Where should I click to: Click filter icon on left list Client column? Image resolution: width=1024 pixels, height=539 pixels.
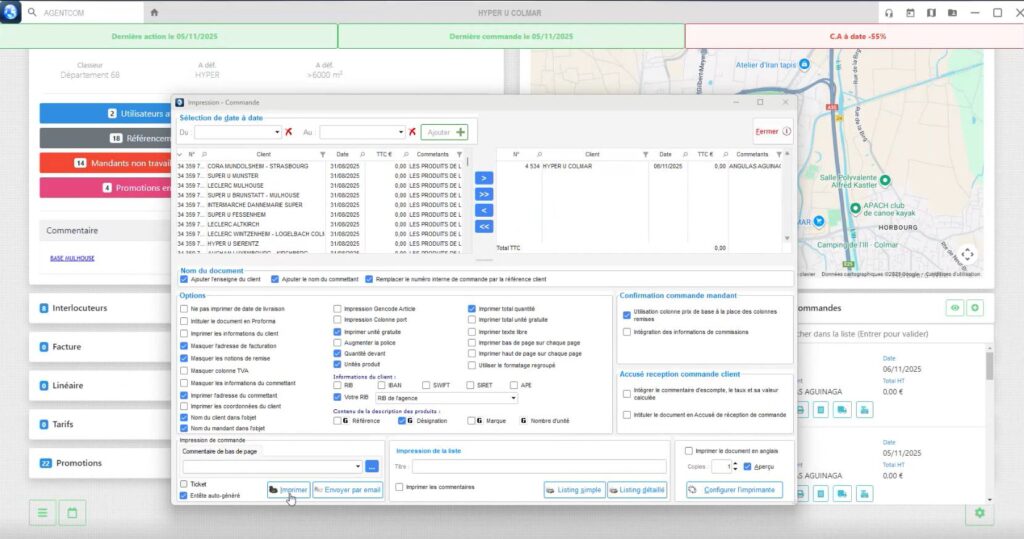click(x=323, y=155)
